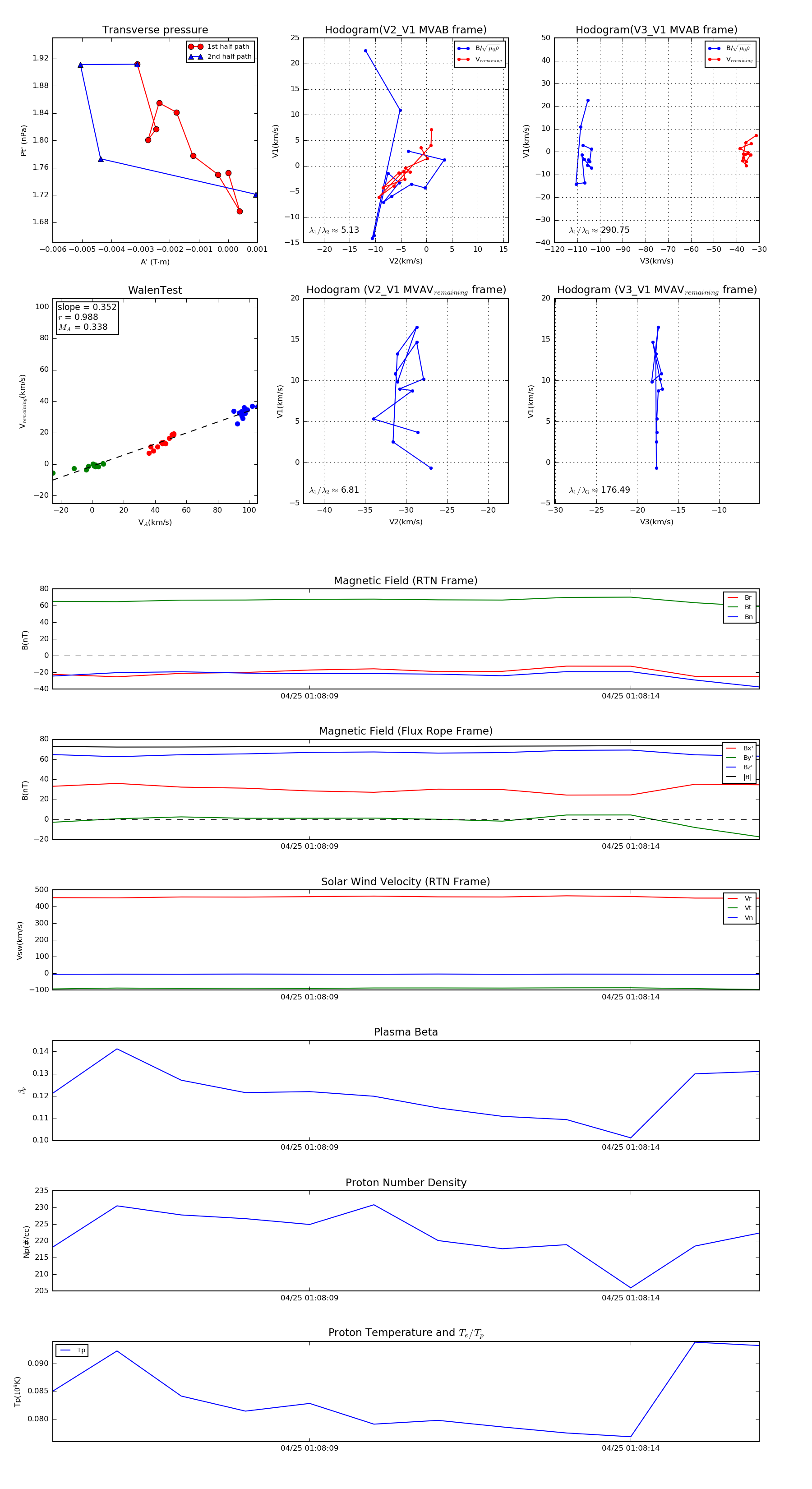
Task: Click the 'M_A = 0.338' text
Action: 83,327
